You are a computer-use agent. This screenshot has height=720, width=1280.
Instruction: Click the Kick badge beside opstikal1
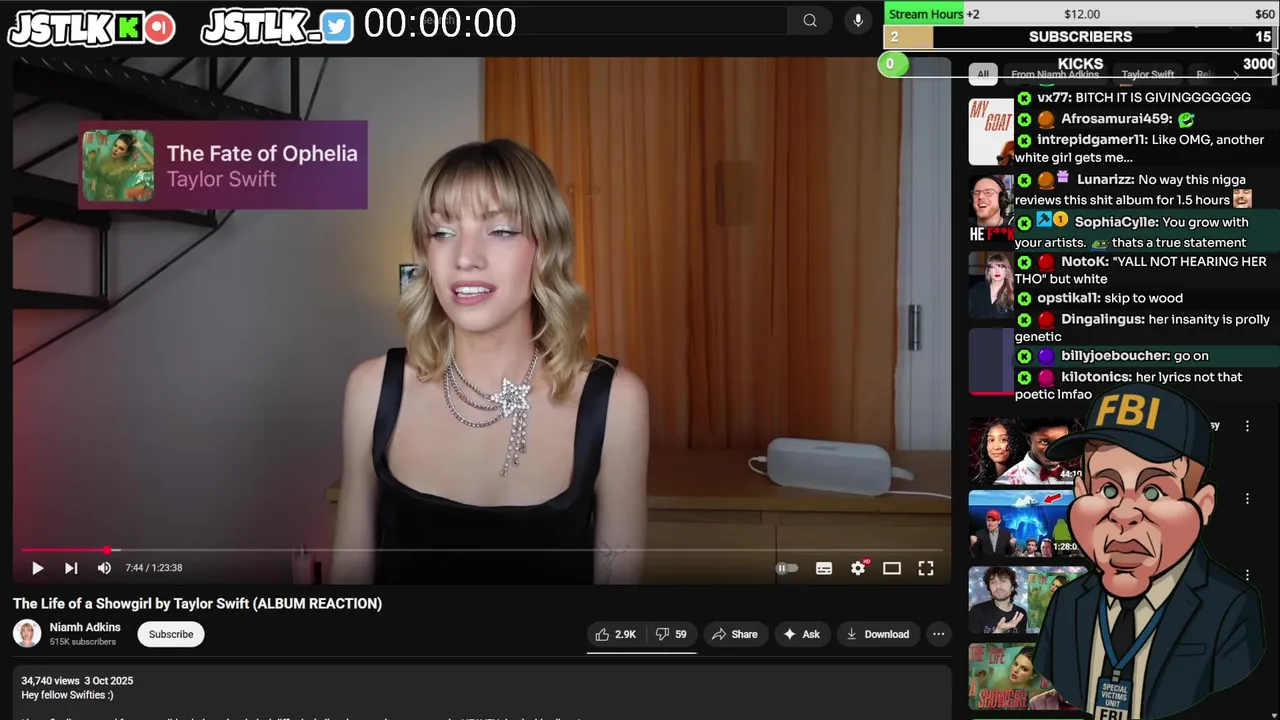tap(1024, 299)
